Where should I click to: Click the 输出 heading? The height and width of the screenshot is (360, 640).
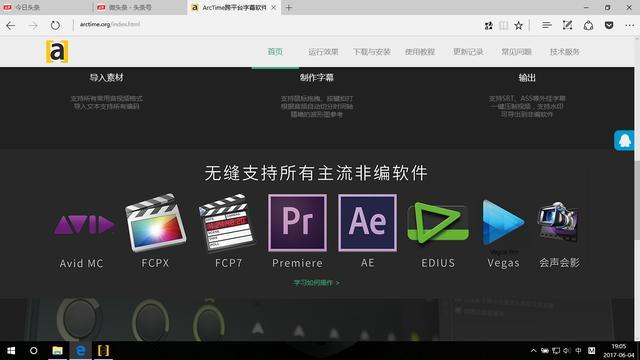[x=527, y=78]
